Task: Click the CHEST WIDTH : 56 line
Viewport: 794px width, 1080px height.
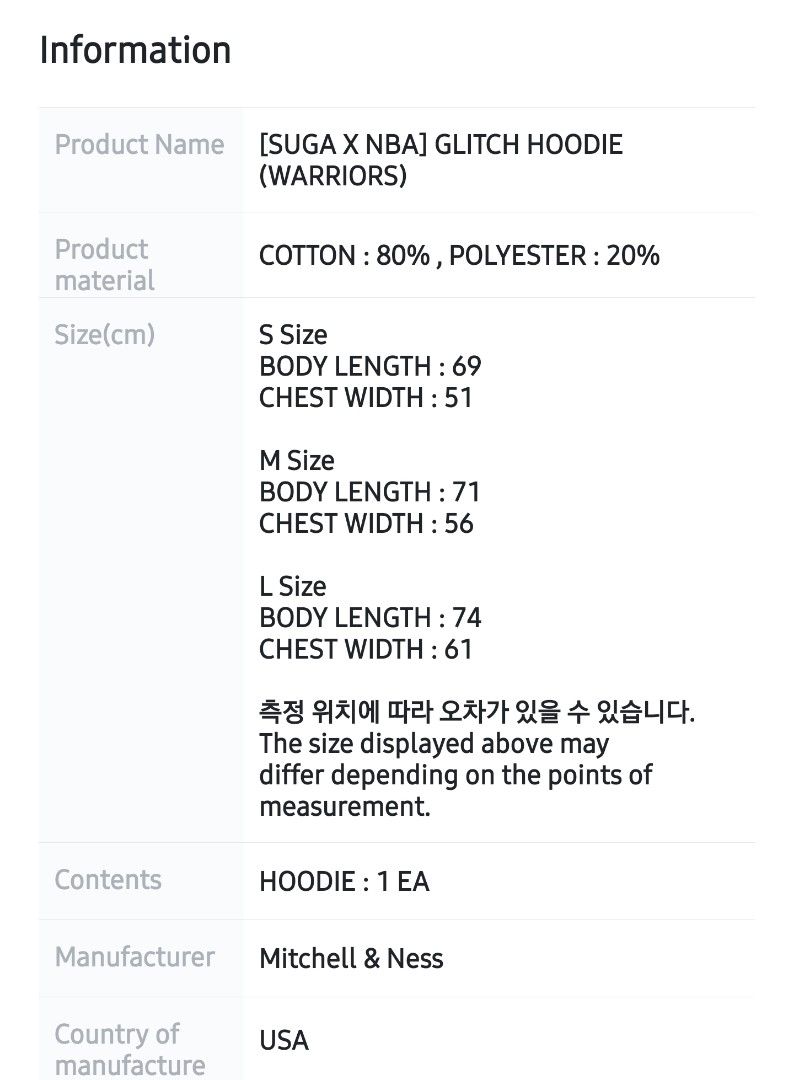Action: pyautogui.click(x=366, y=524)
